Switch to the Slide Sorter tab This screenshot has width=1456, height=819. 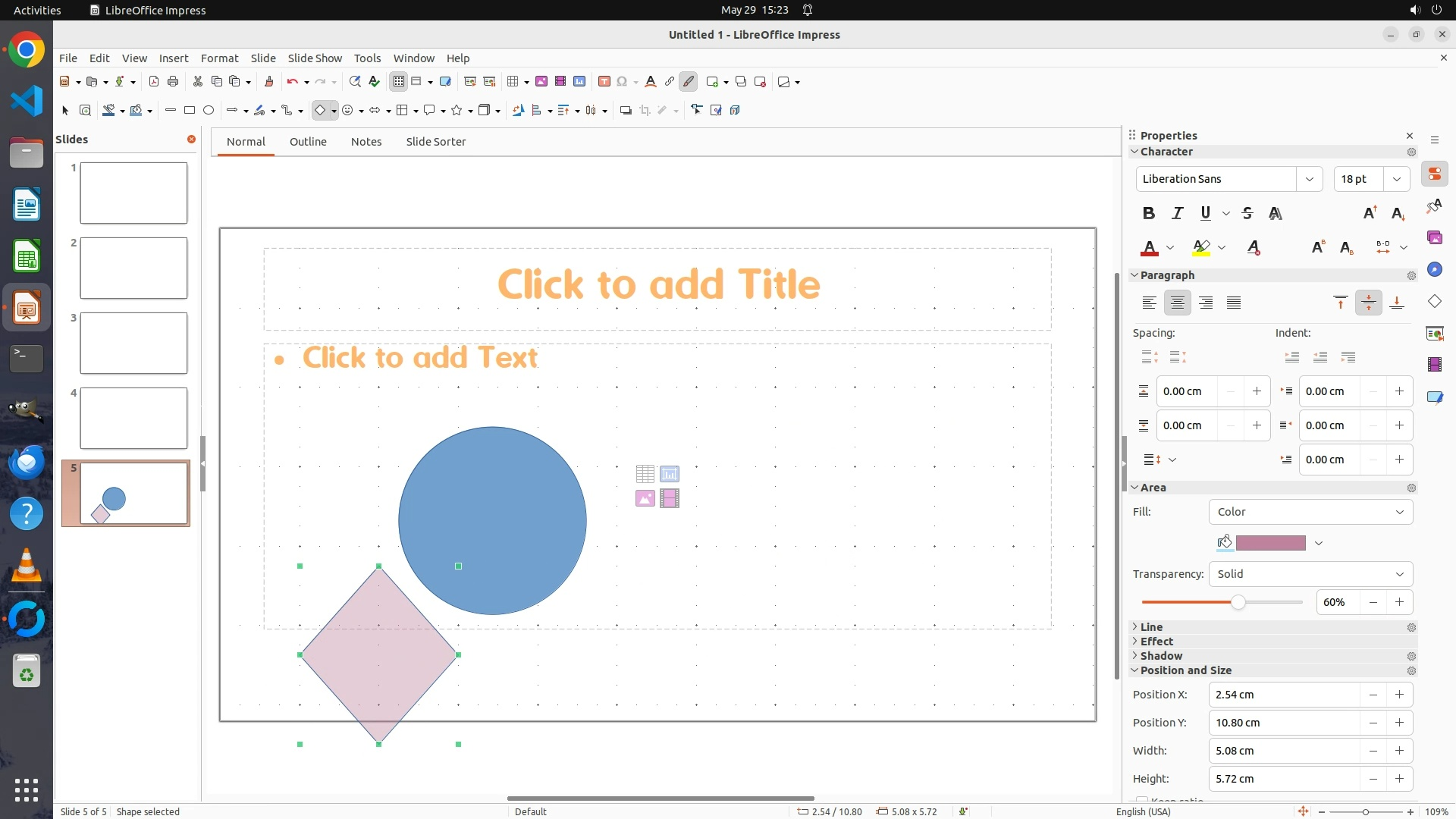[x=435, y=142]
